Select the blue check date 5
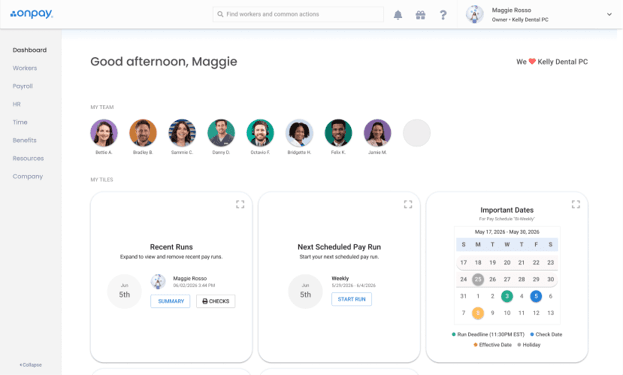 (x=536, y=296)
